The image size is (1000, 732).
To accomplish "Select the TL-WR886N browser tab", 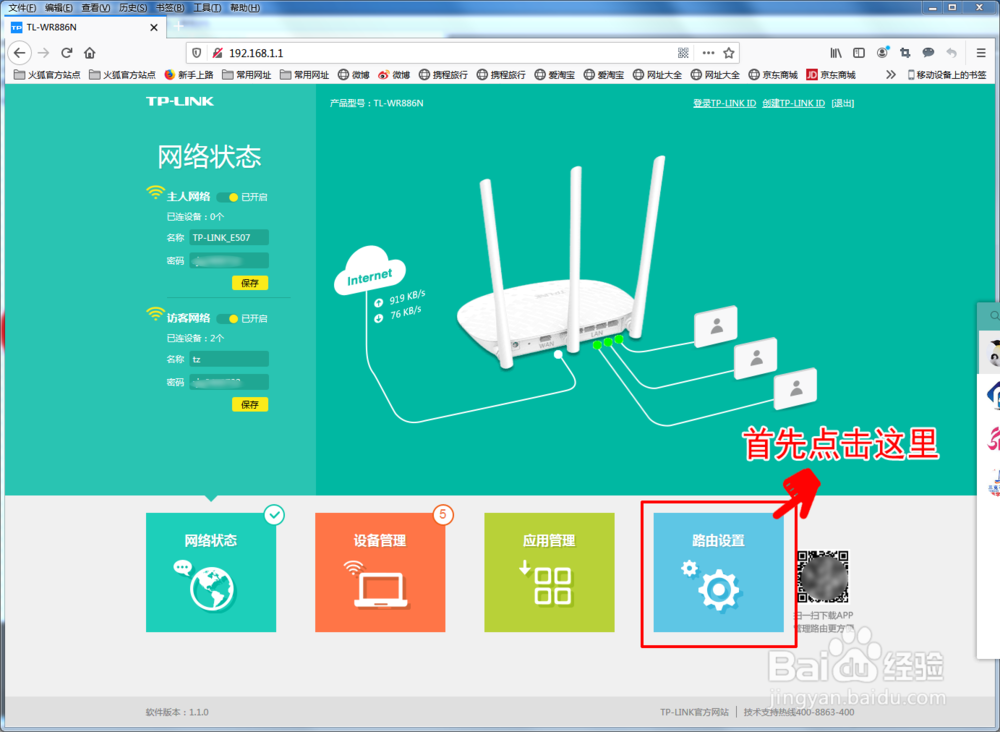I will (85, 27).
